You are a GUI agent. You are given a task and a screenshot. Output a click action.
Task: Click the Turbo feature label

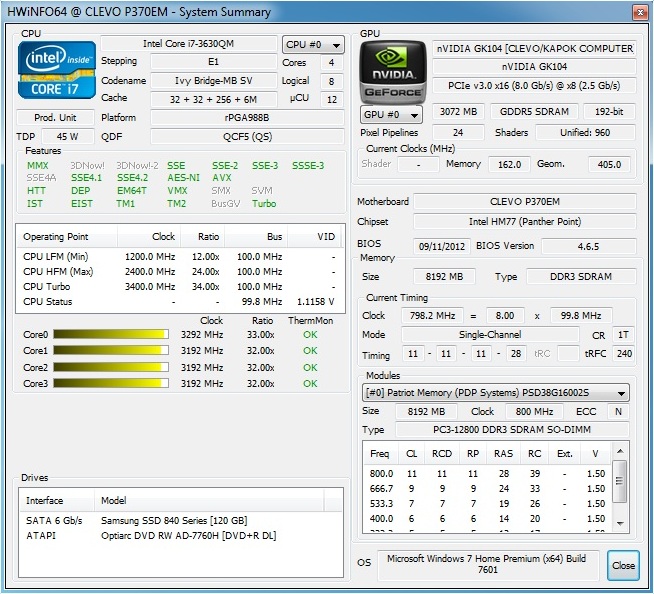[264, 204]
